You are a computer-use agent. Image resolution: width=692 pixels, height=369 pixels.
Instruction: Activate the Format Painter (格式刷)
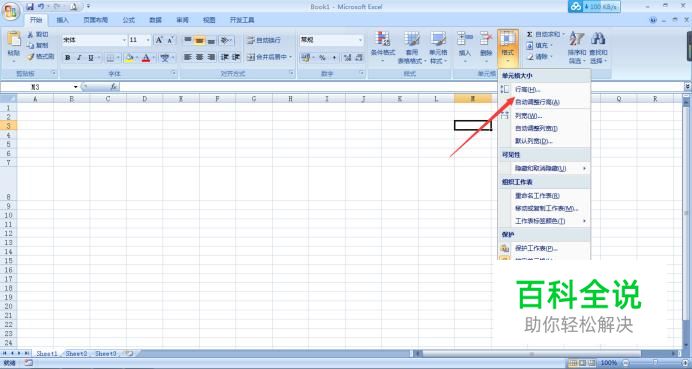pyautogui.click(x=40, y=56)
